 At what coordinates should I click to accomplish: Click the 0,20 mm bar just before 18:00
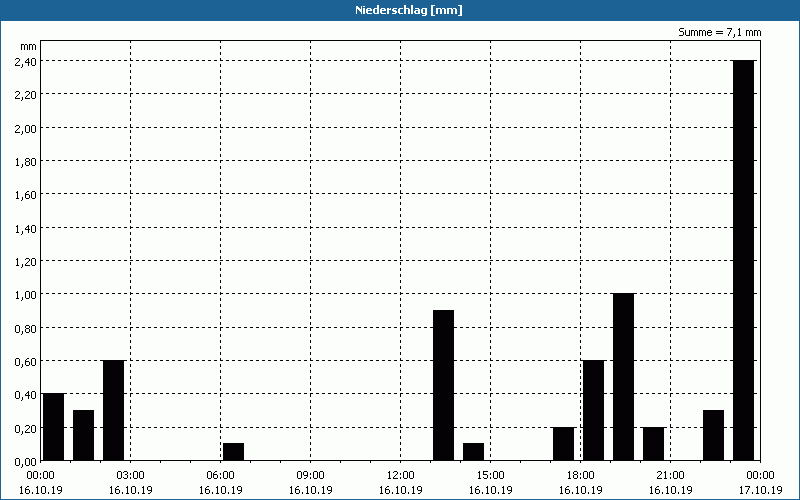point(563,444)
